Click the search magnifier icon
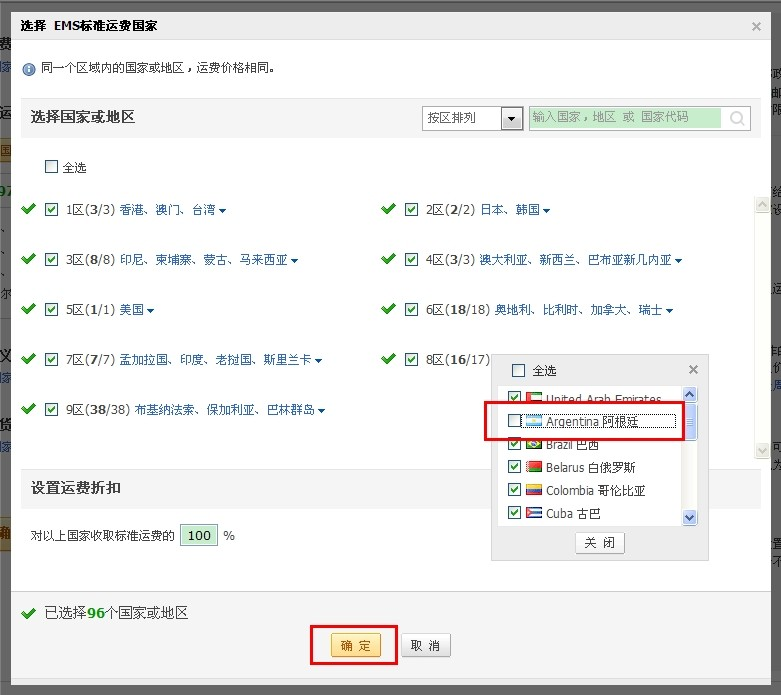The width and height of the screenshot is (781, 695). click(737, 118)
